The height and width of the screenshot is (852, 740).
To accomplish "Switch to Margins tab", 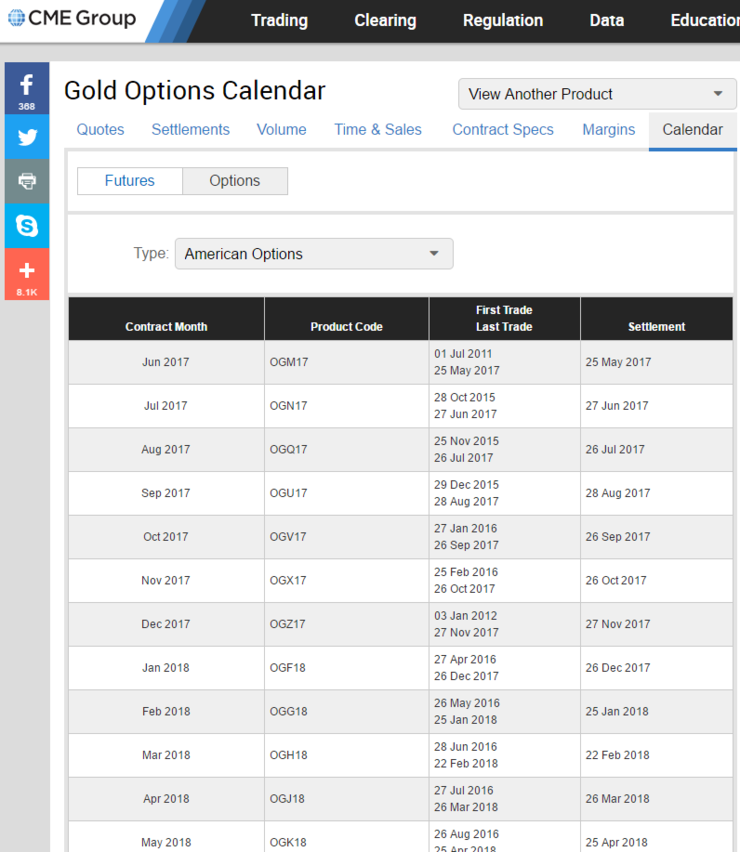I will pyautogui.click(x=609, y=129).
